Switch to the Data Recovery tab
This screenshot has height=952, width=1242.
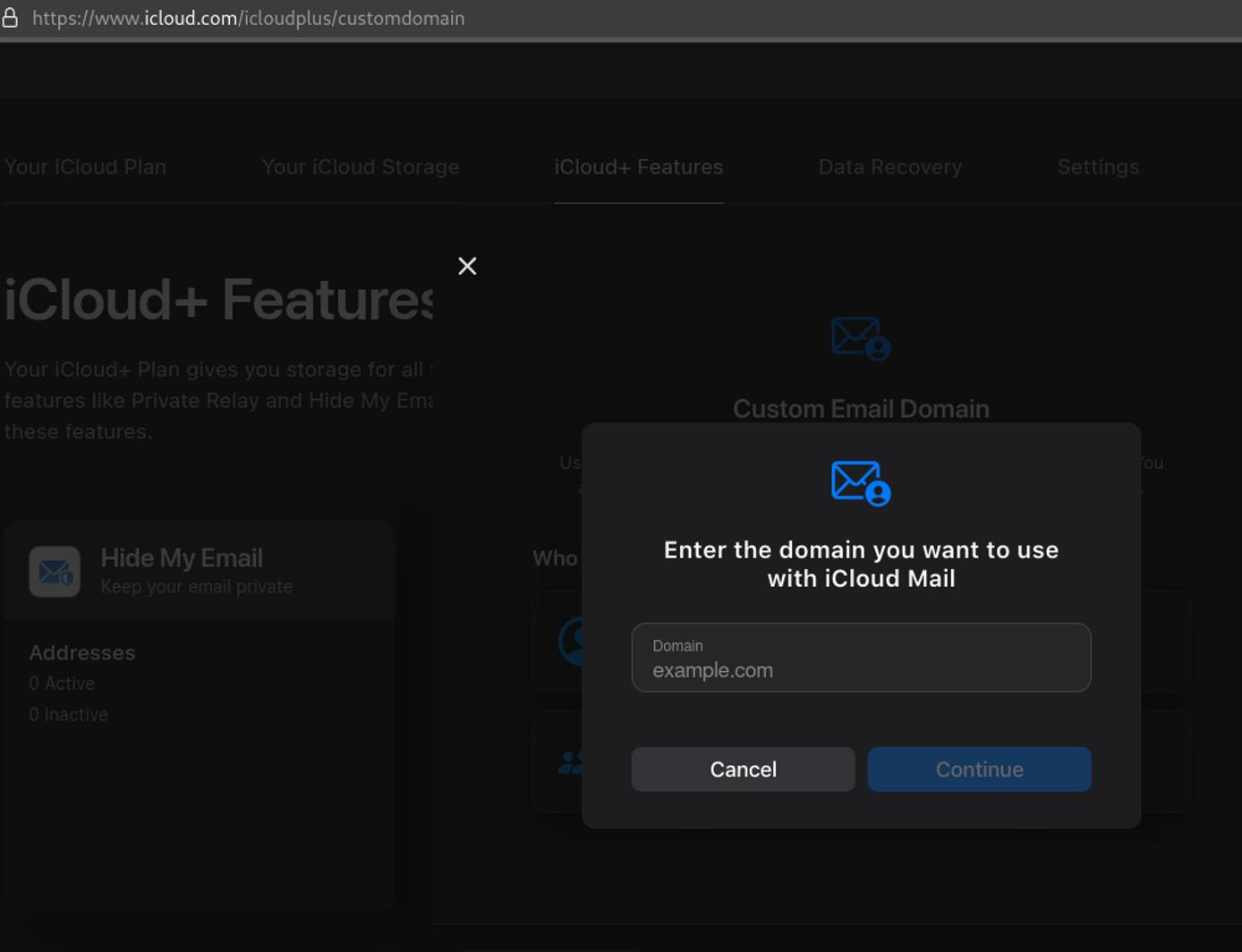point(889,166)
